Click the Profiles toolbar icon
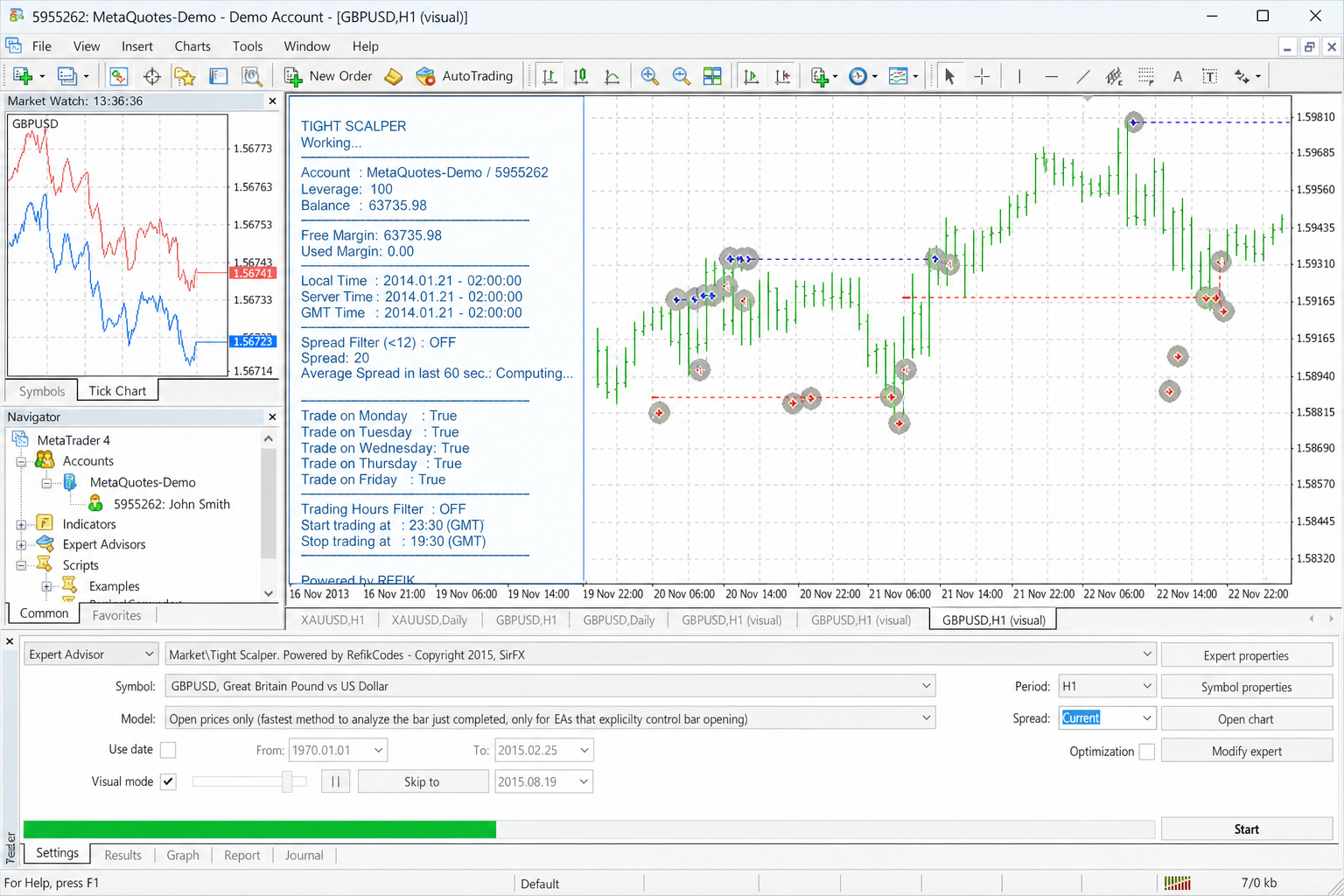 click(66, 76)
